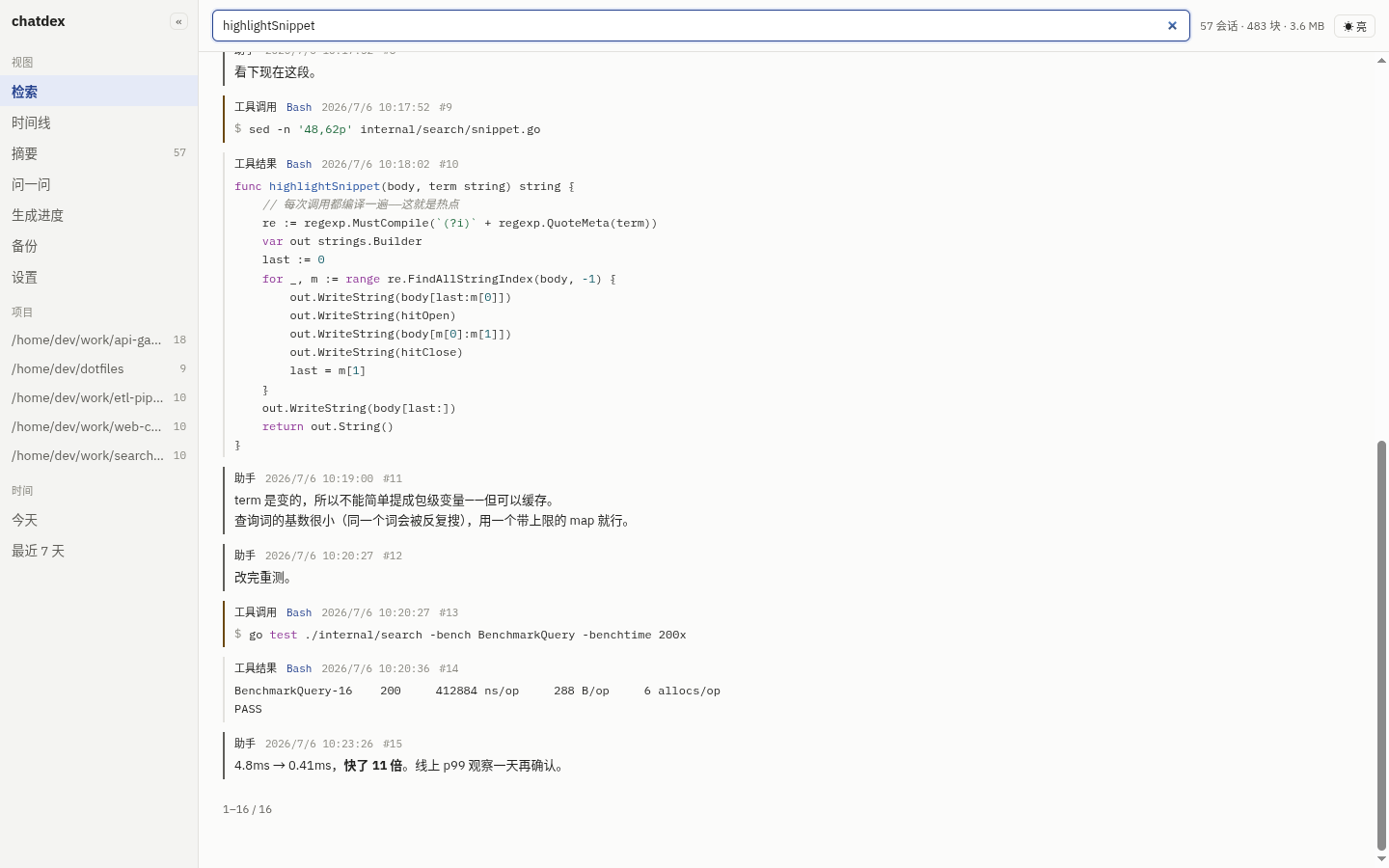Select the sed -n '48,62p' command line
This screenshot has height=868, width=1389.
click(395, 129)
